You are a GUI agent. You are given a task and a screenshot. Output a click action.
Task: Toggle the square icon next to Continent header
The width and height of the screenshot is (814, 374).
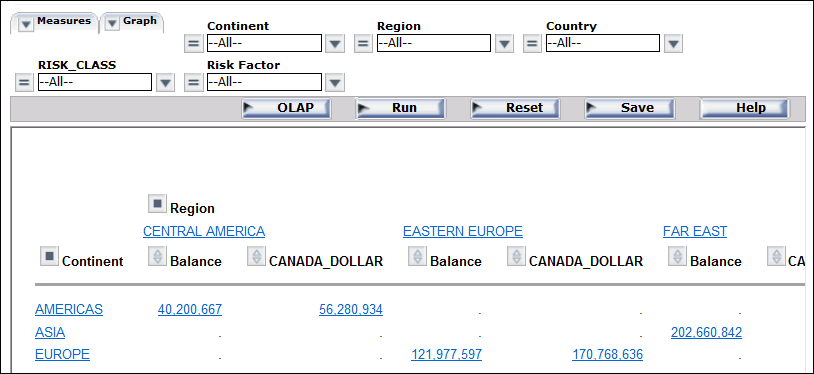point(50,257)
